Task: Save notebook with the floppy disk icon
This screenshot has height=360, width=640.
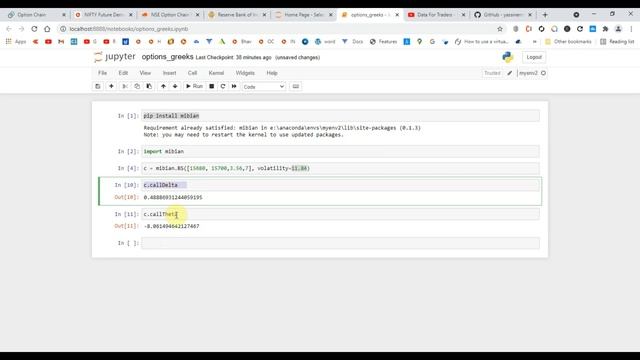Action: (98, 87)
